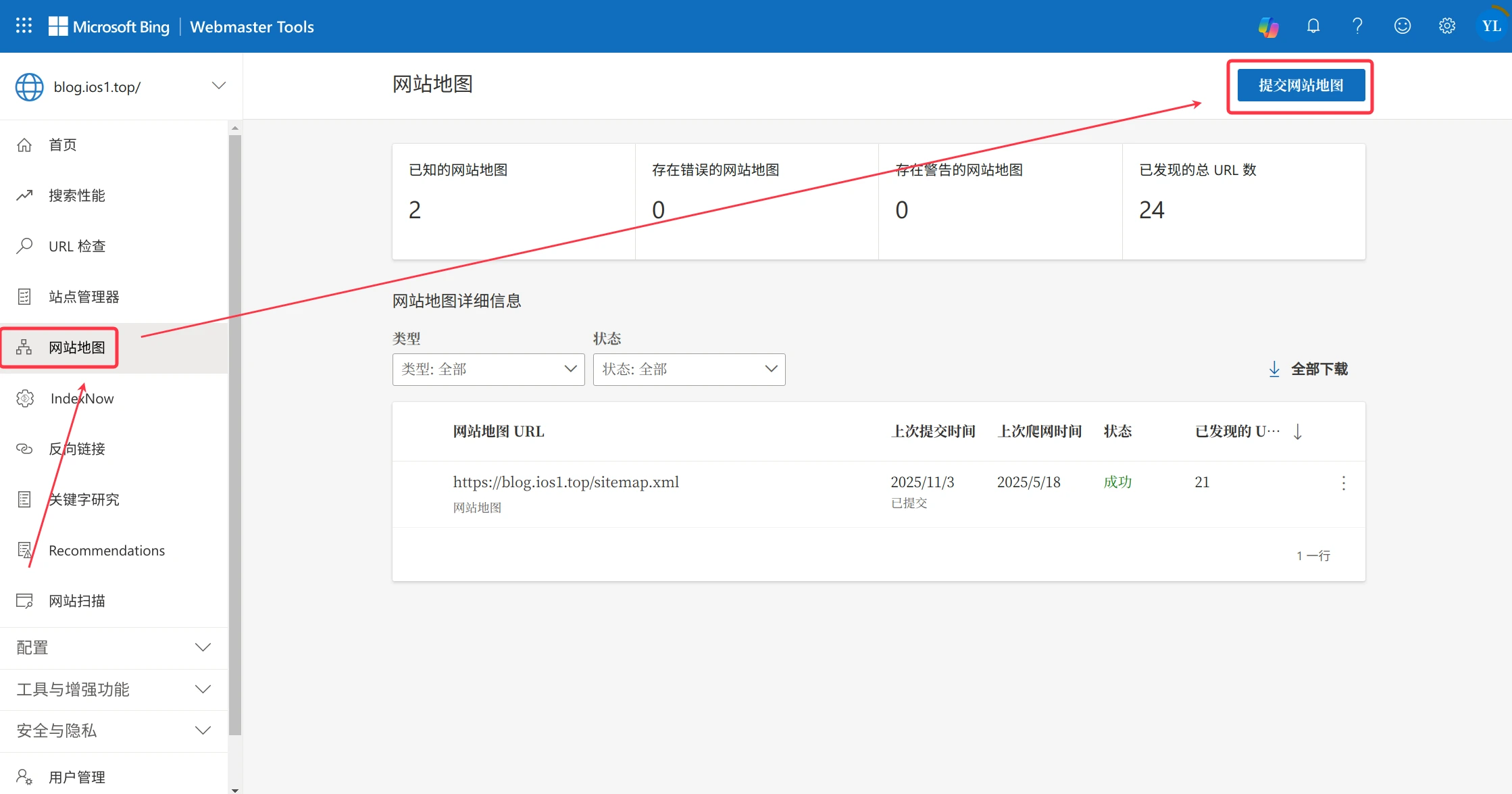This screenshot has width=1512, height=794.
Task: Open the 类型: 全部 dropdown
Action: pyautogui.click(x=488, y=369)
